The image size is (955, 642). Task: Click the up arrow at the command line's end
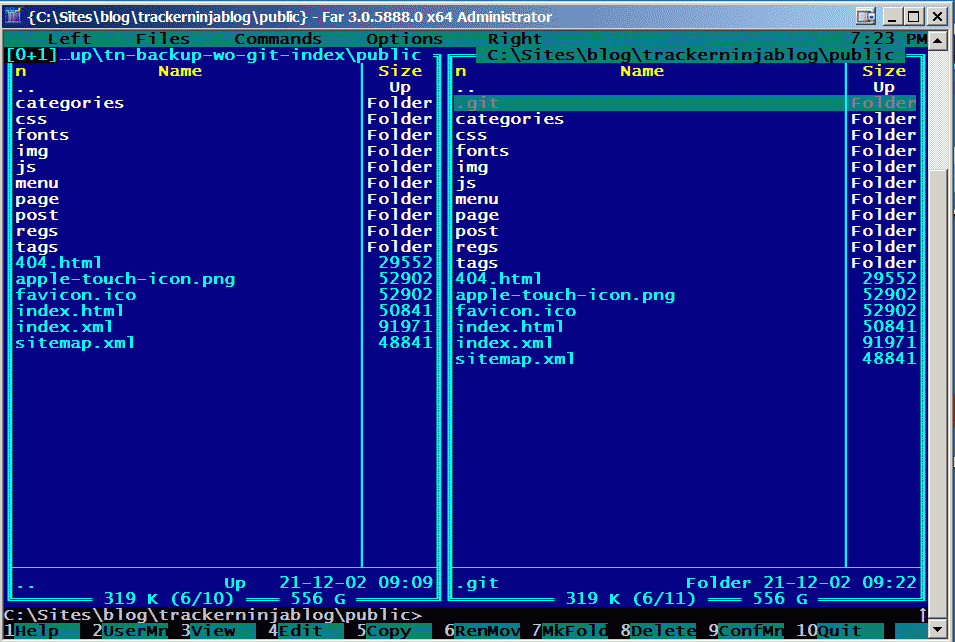click(x=923, y=615)
